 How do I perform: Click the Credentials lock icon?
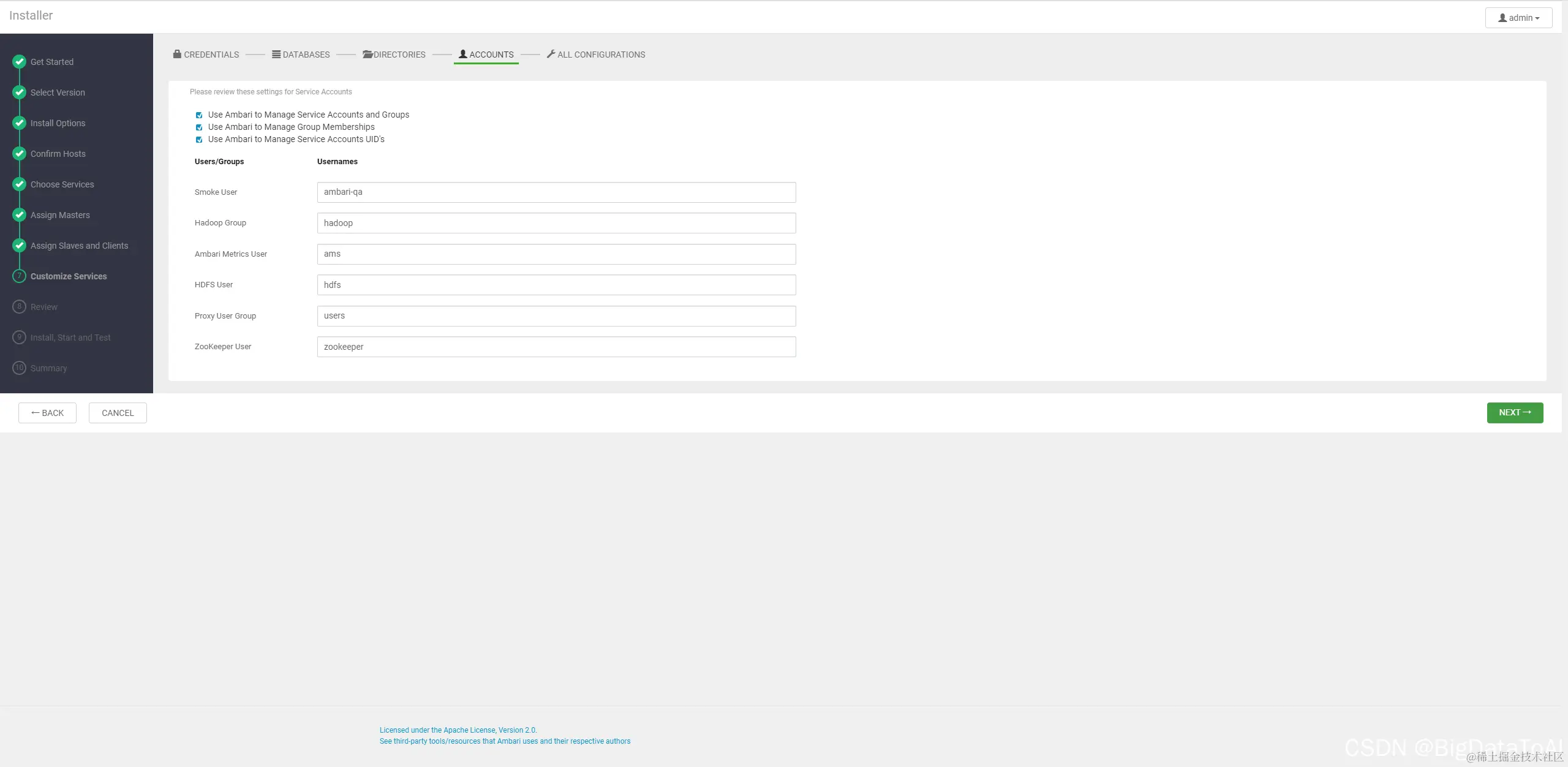tap(177, 54)
